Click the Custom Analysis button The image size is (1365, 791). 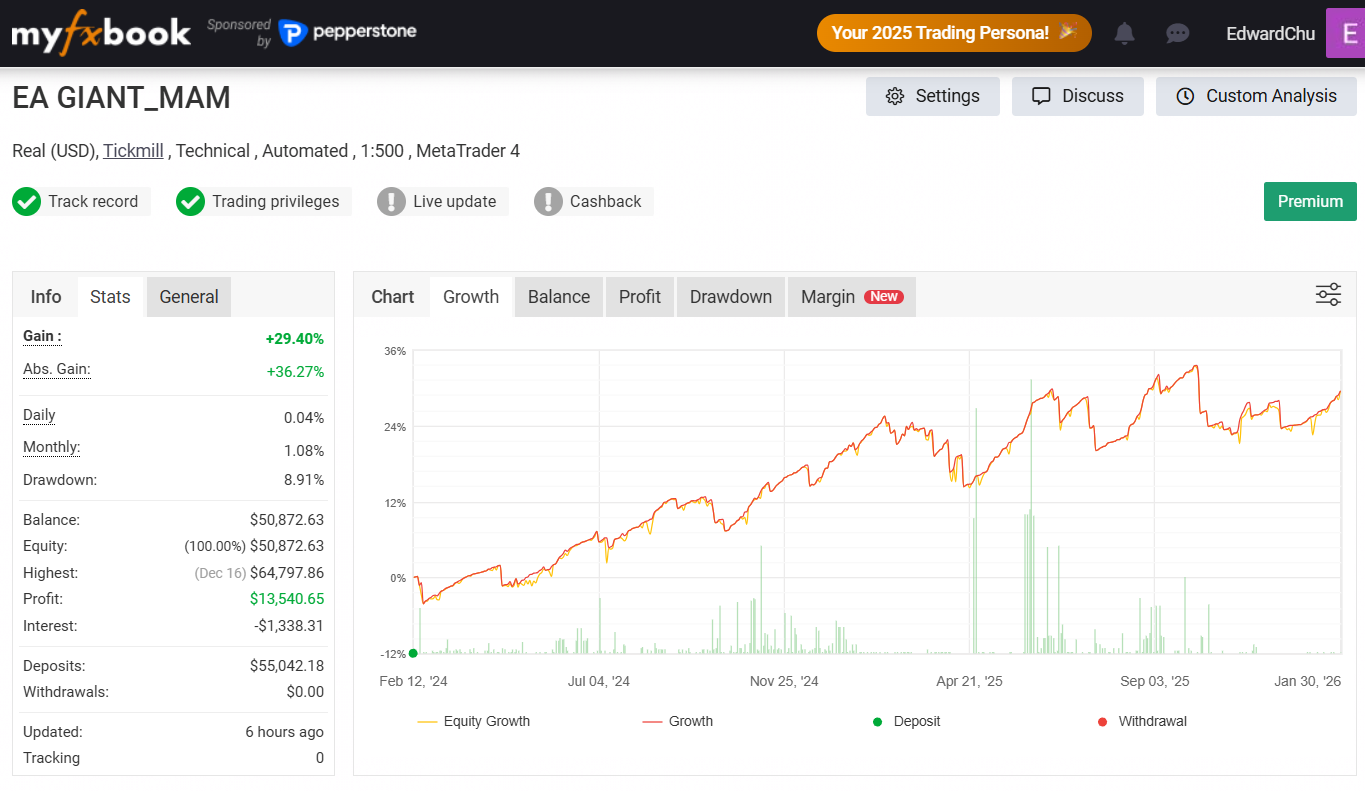pyautogui.click(x=1256, y=96)
